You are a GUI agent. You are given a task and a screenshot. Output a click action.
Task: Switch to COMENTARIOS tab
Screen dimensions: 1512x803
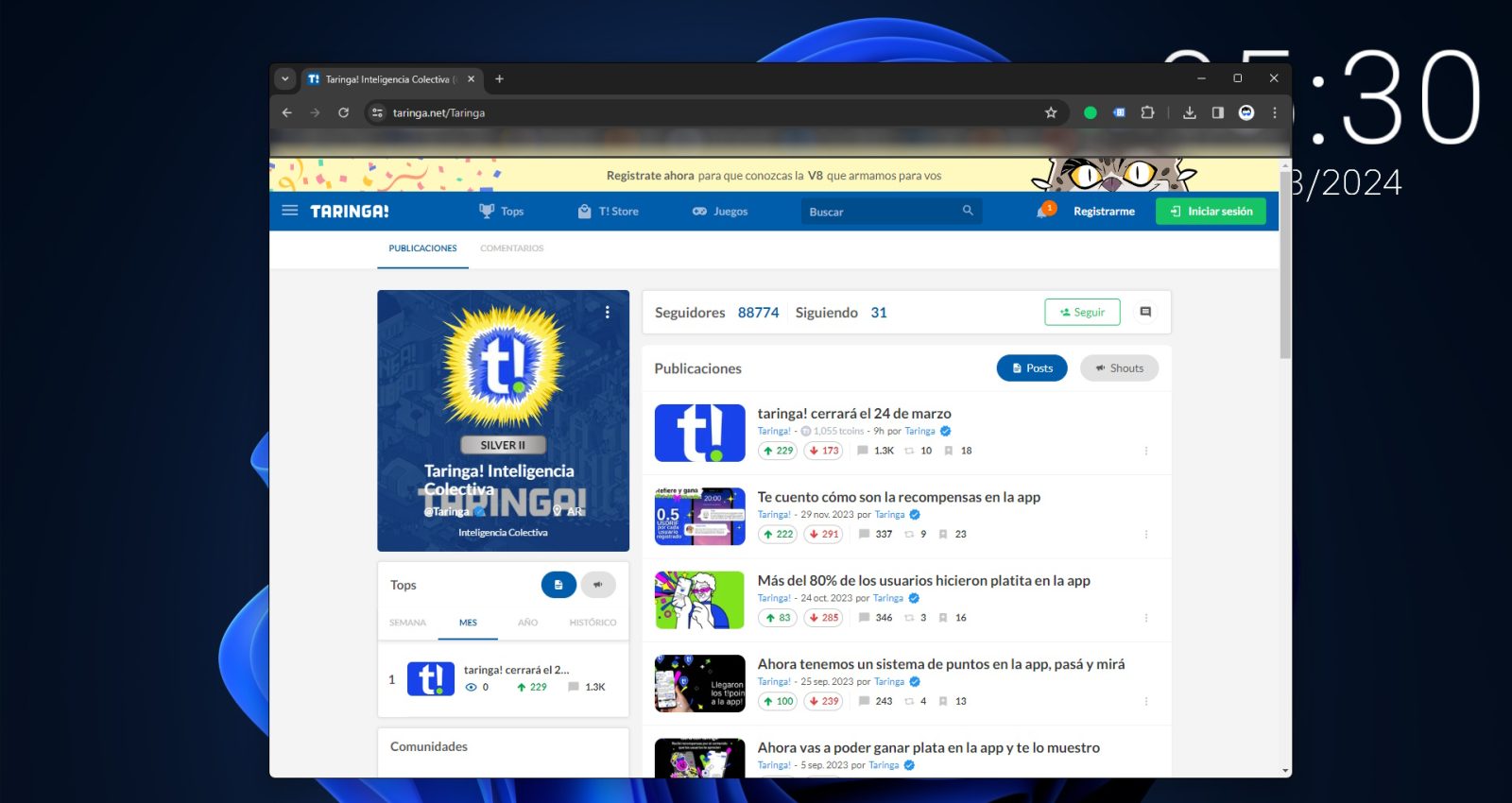pyautogui.click(x=512, y=248)
